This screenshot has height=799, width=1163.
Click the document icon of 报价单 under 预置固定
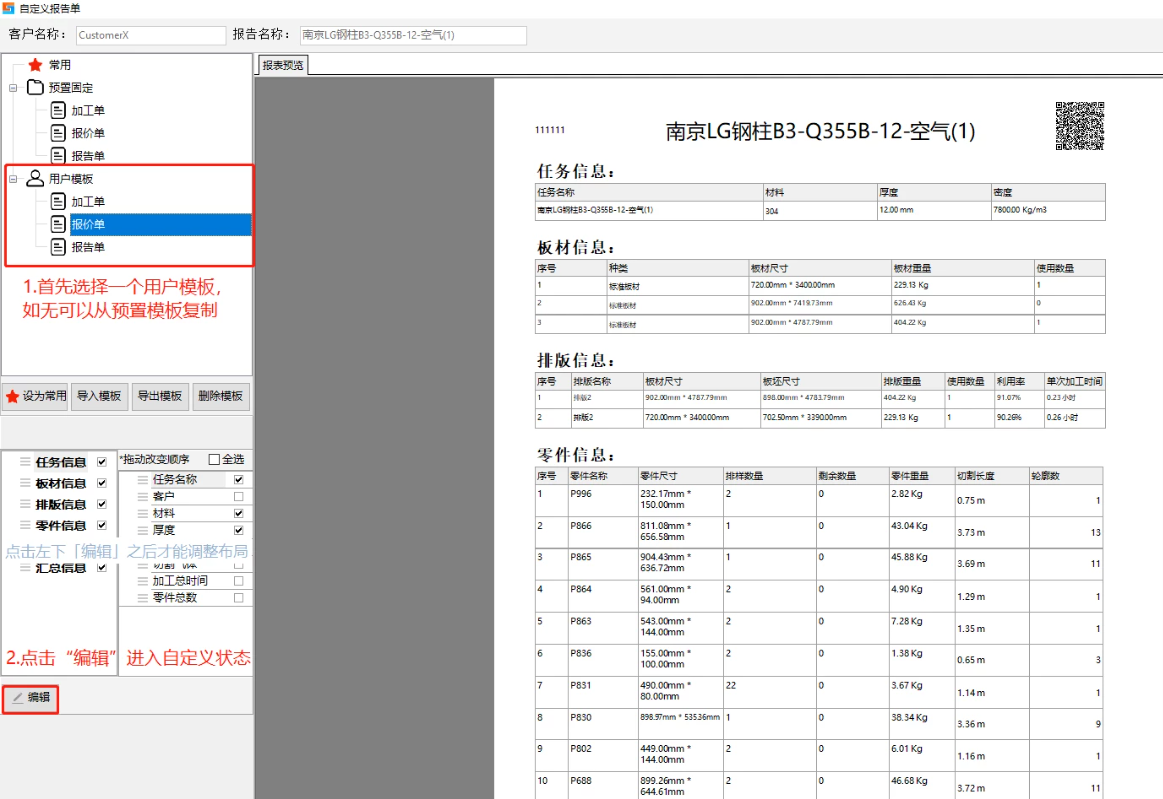(58, 134)
